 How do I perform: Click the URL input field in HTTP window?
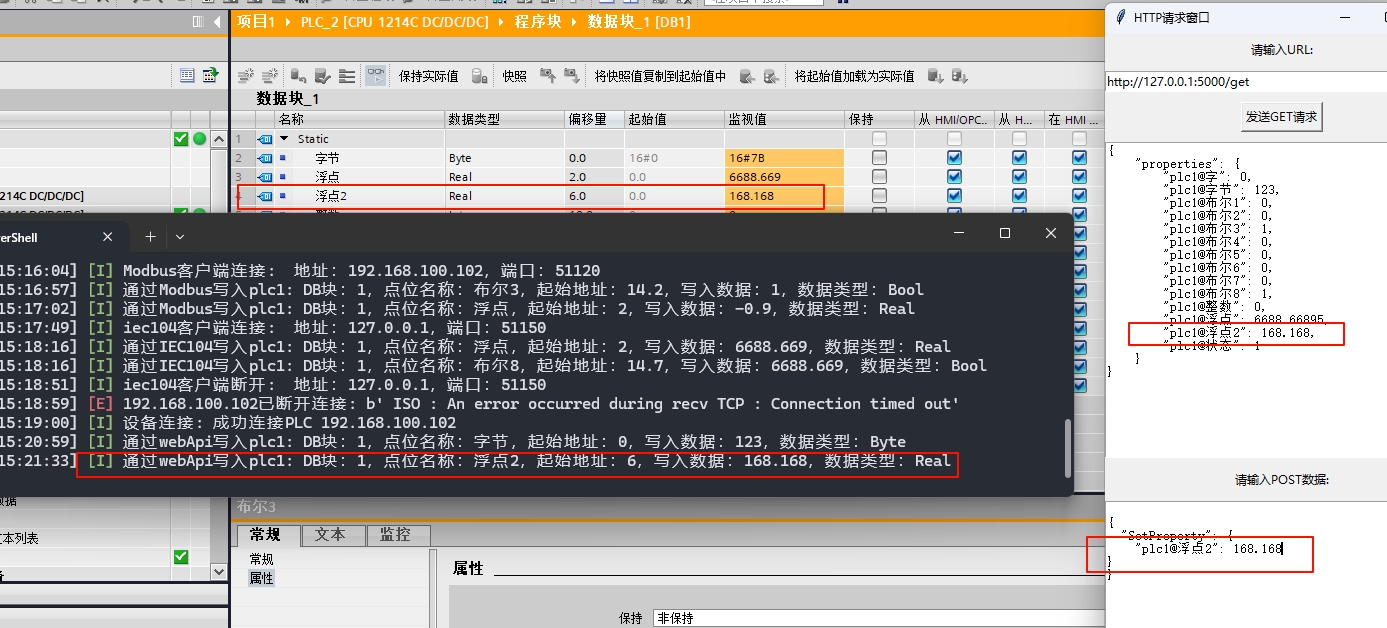coord(1245,82)
